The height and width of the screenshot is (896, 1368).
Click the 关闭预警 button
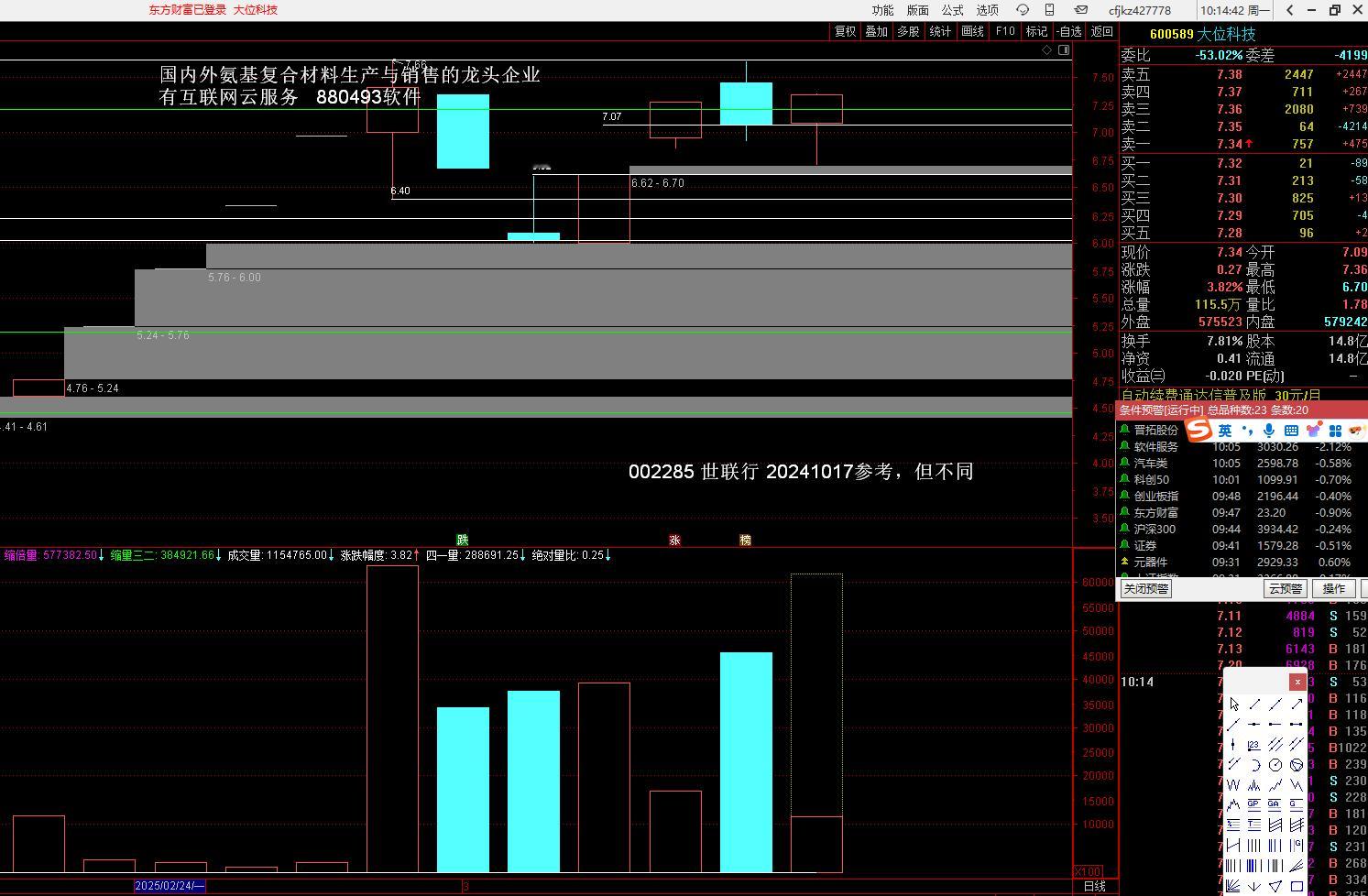(x=1146, y=589)
